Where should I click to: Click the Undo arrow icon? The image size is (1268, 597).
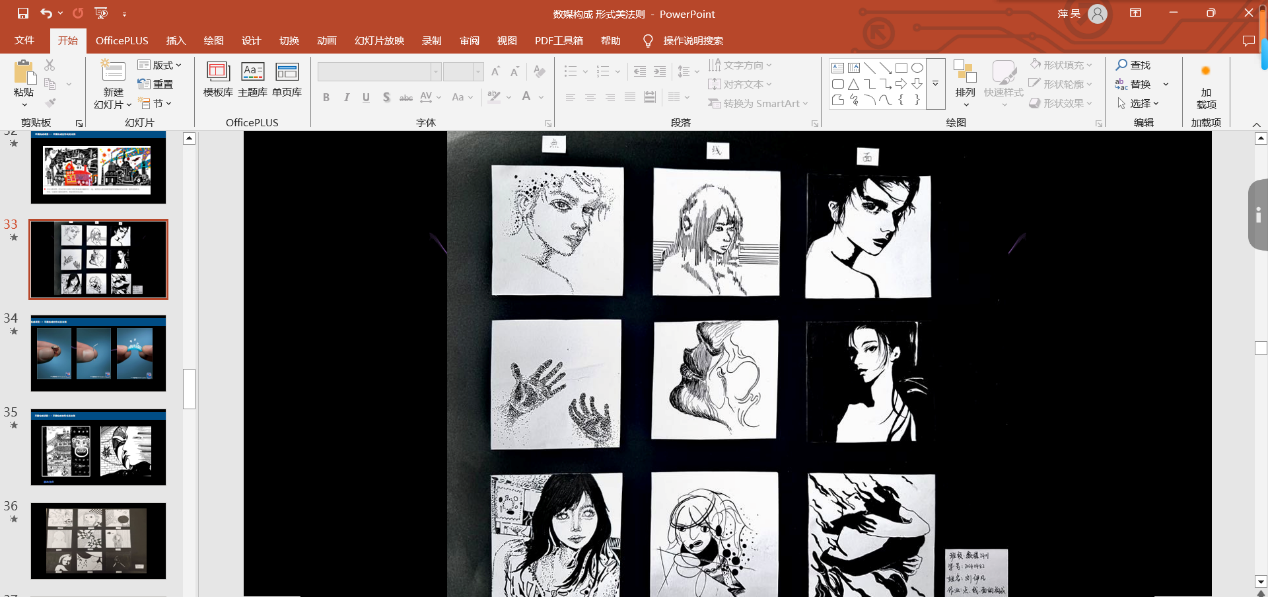[x=45, y=13]
